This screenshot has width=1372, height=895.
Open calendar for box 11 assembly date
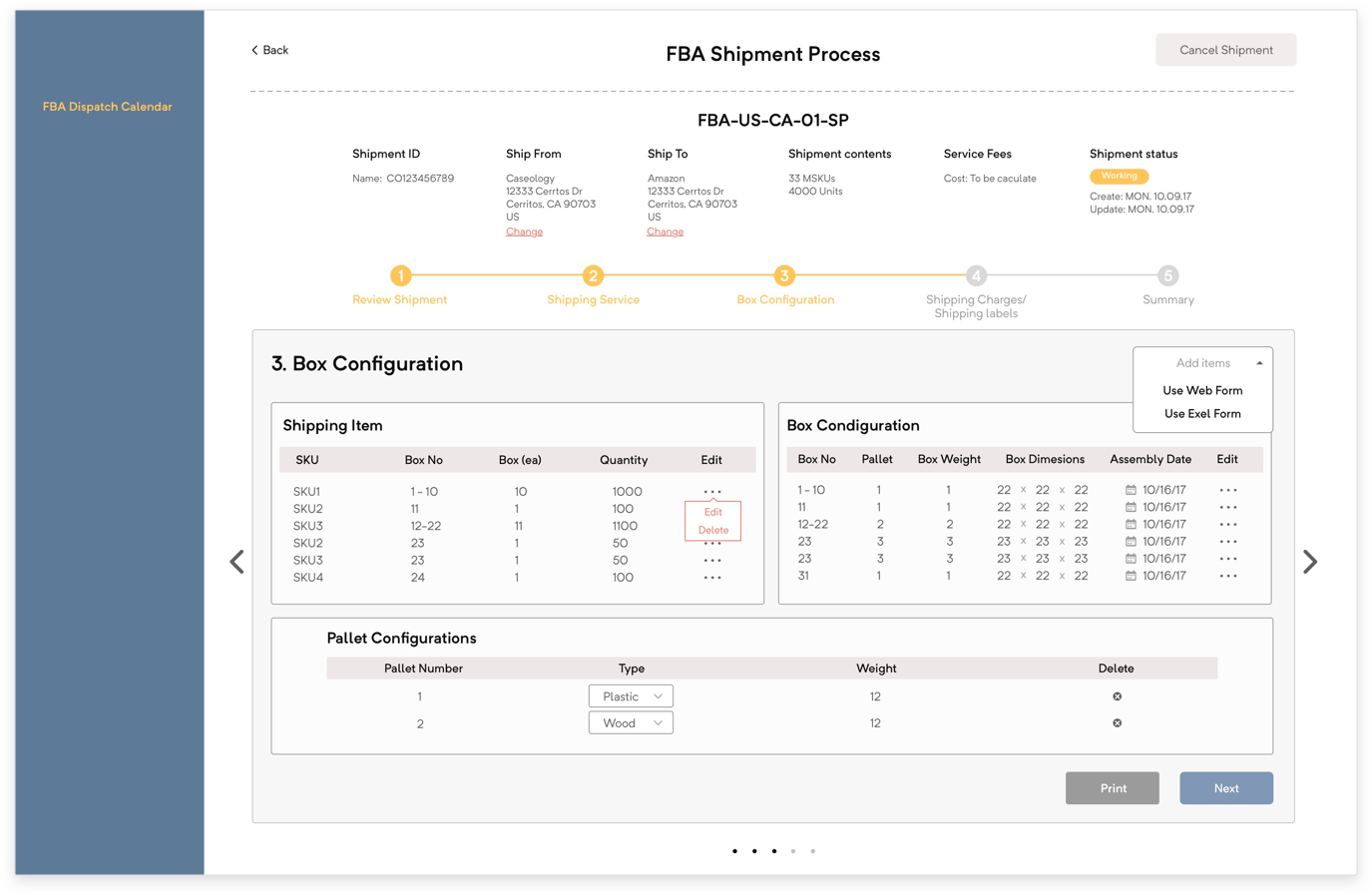(1131, 507)
